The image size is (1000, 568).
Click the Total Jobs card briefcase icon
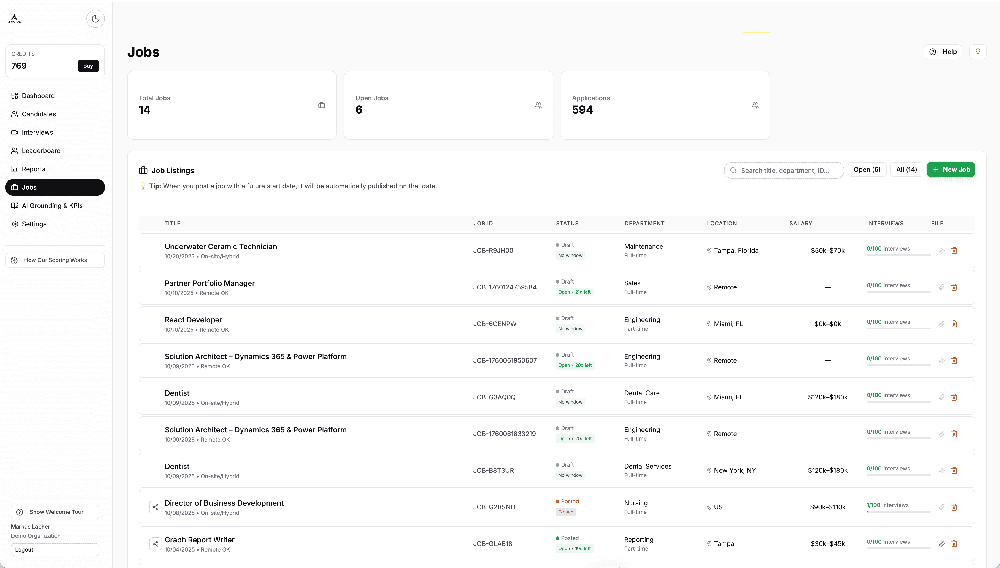[x=321, y=105]
